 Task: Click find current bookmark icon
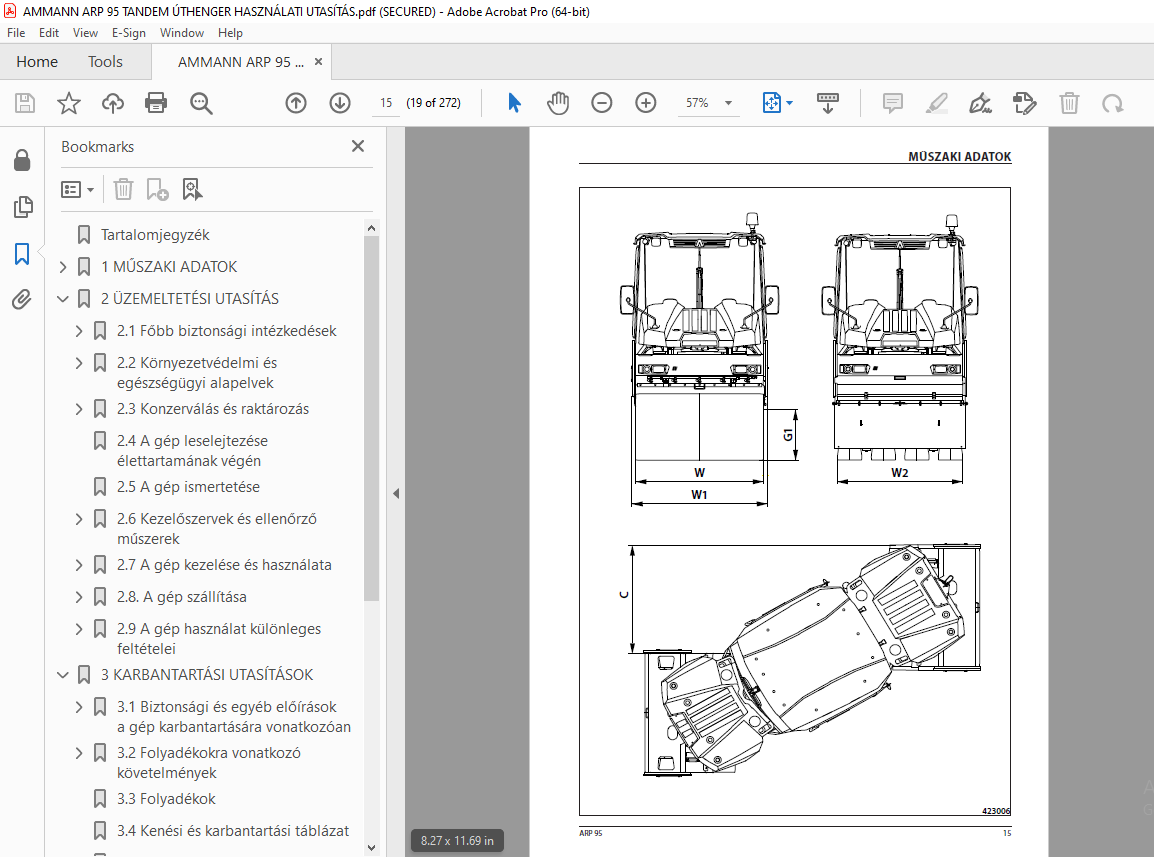click(x=192, y=189)
